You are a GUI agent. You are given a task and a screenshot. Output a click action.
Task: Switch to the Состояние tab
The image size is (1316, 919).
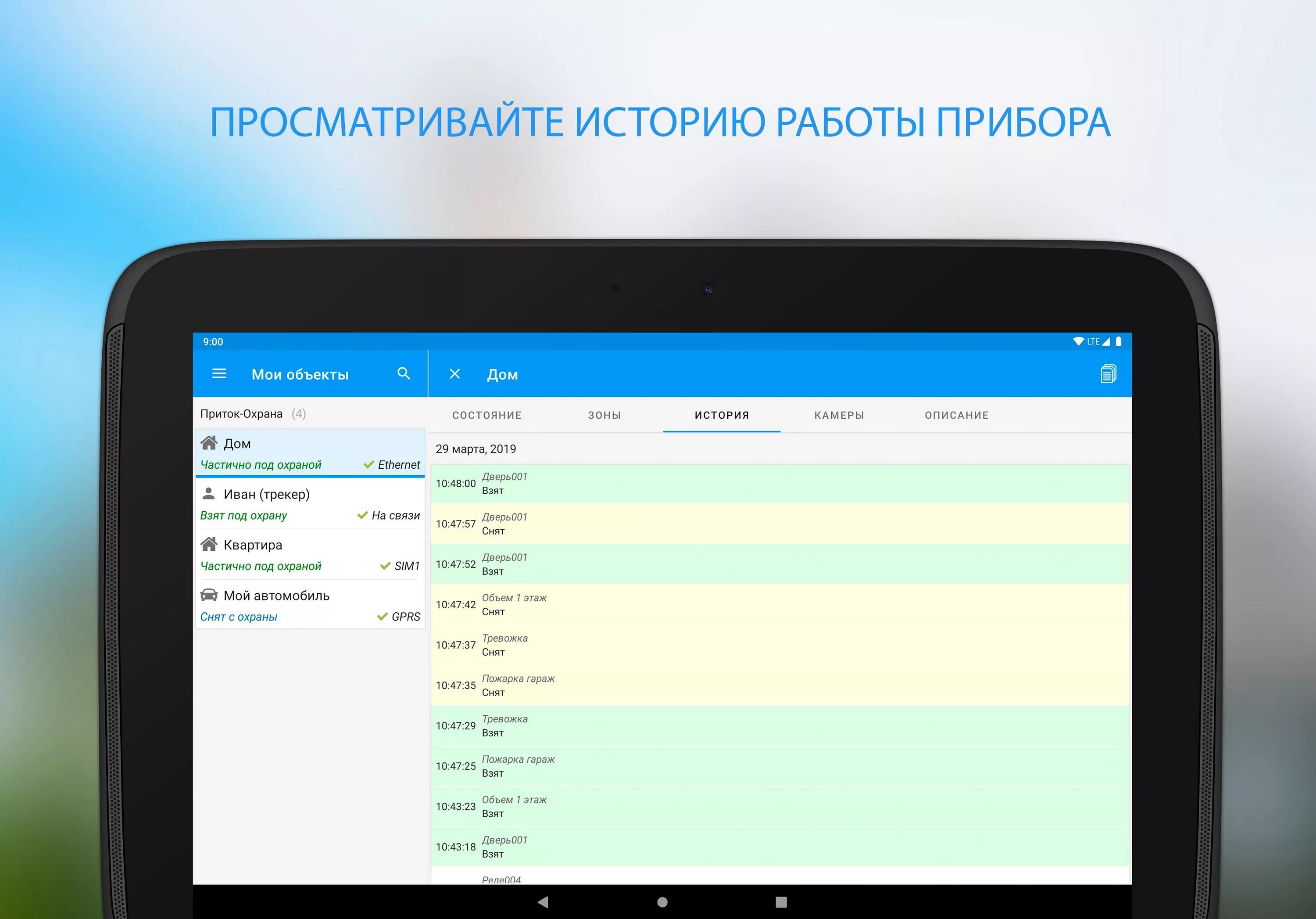(486, 415)
